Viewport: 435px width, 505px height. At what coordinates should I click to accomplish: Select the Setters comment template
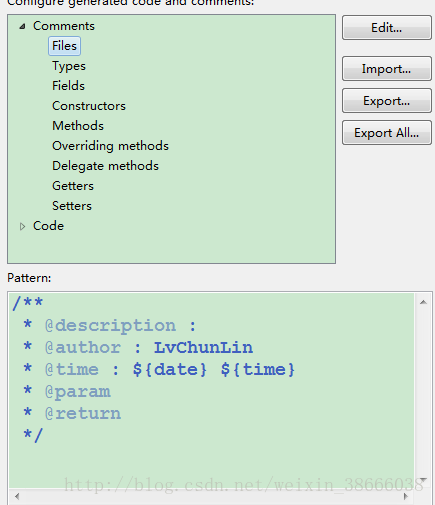tap(72, 206)
